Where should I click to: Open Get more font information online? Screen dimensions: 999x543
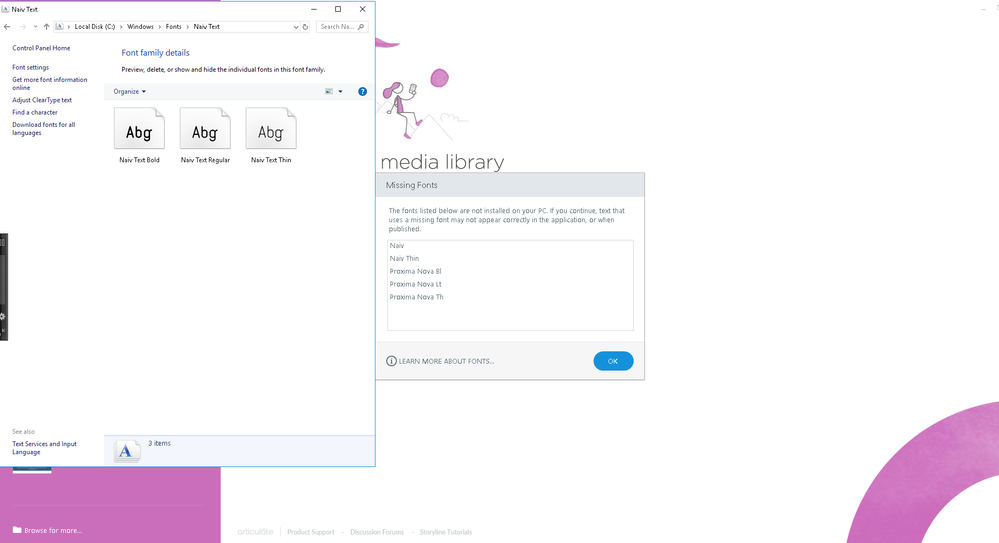[50, 83]
